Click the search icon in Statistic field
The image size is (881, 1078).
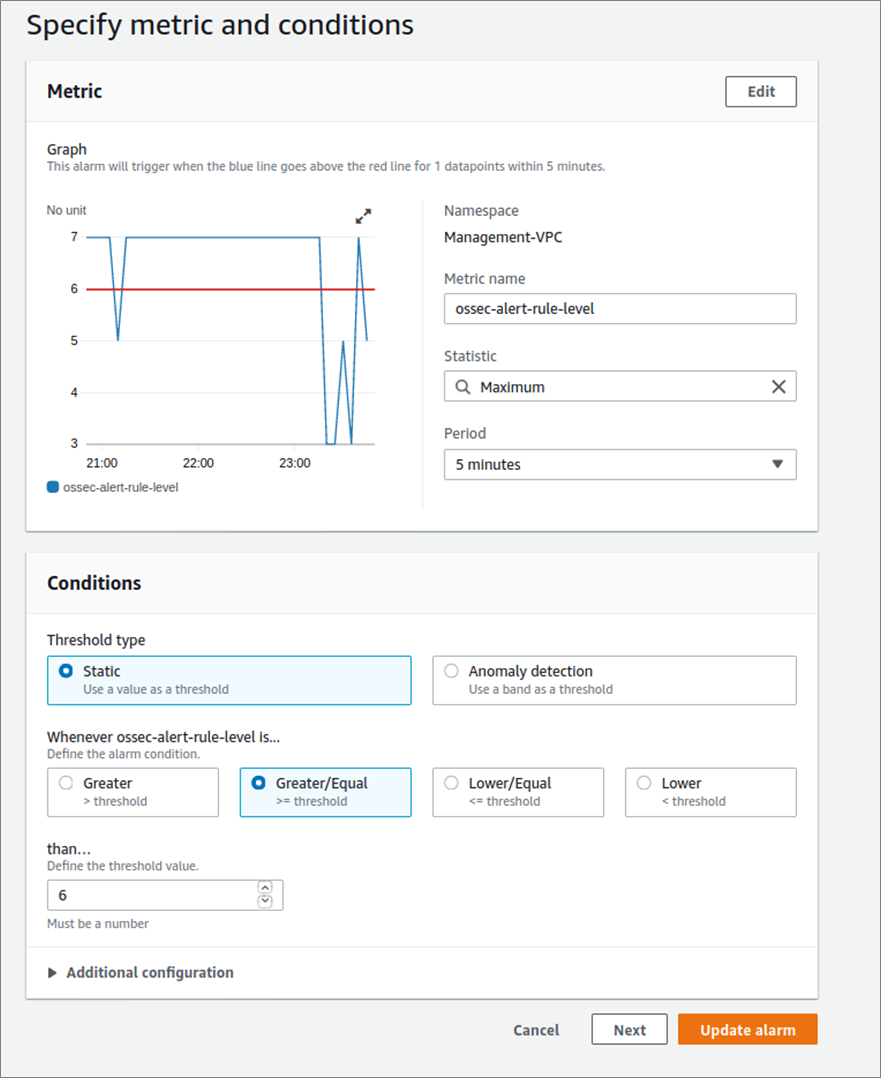click(x=463, y=387)
